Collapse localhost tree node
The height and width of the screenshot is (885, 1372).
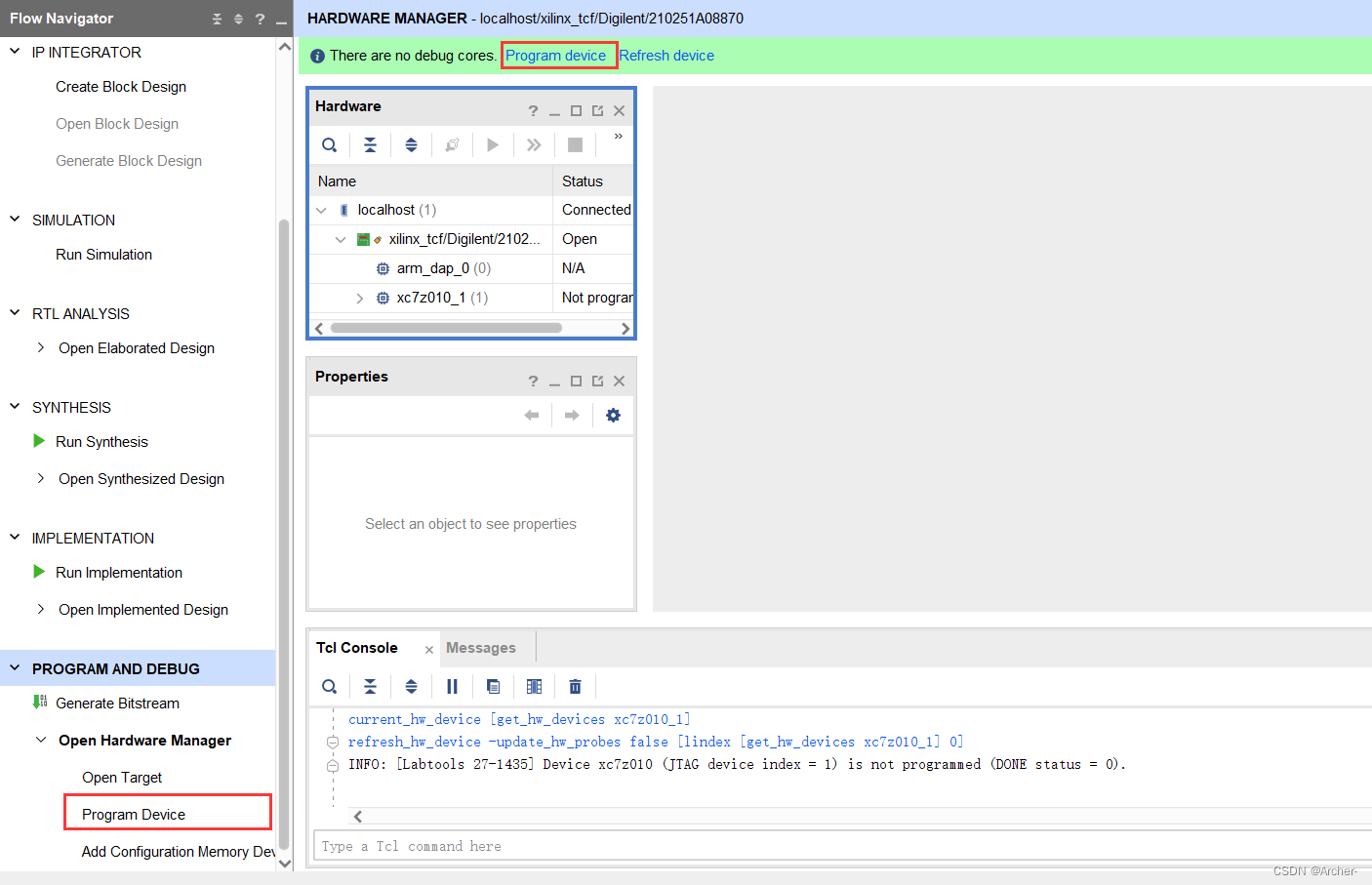pos(321,210)
